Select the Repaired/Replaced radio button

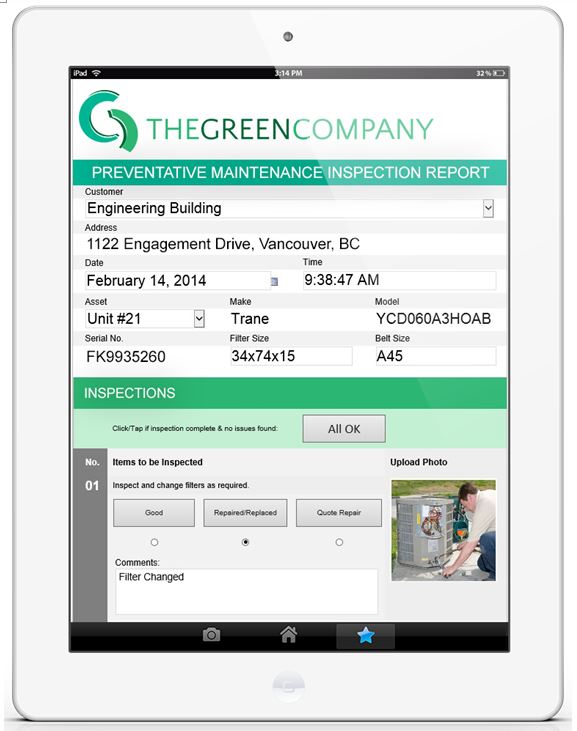click(x=245, y=542)
